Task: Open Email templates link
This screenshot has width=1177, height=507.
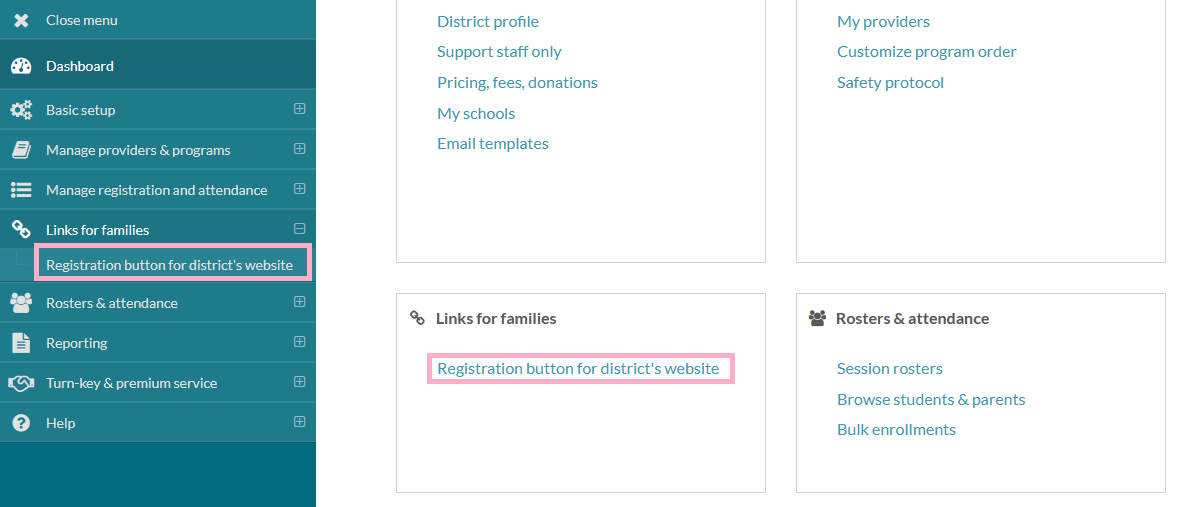Action: 492,143
